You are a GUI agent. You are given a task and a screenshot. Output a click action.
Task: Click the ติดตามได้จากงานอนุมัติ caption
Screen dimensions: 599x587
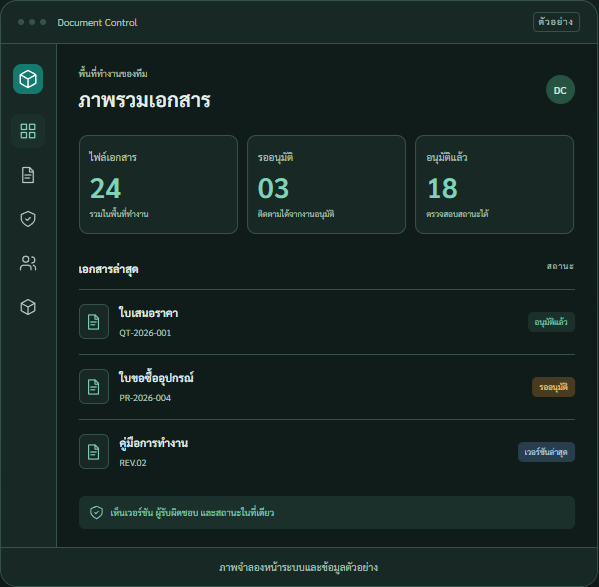pyautogui.click(x=296, y=214)
